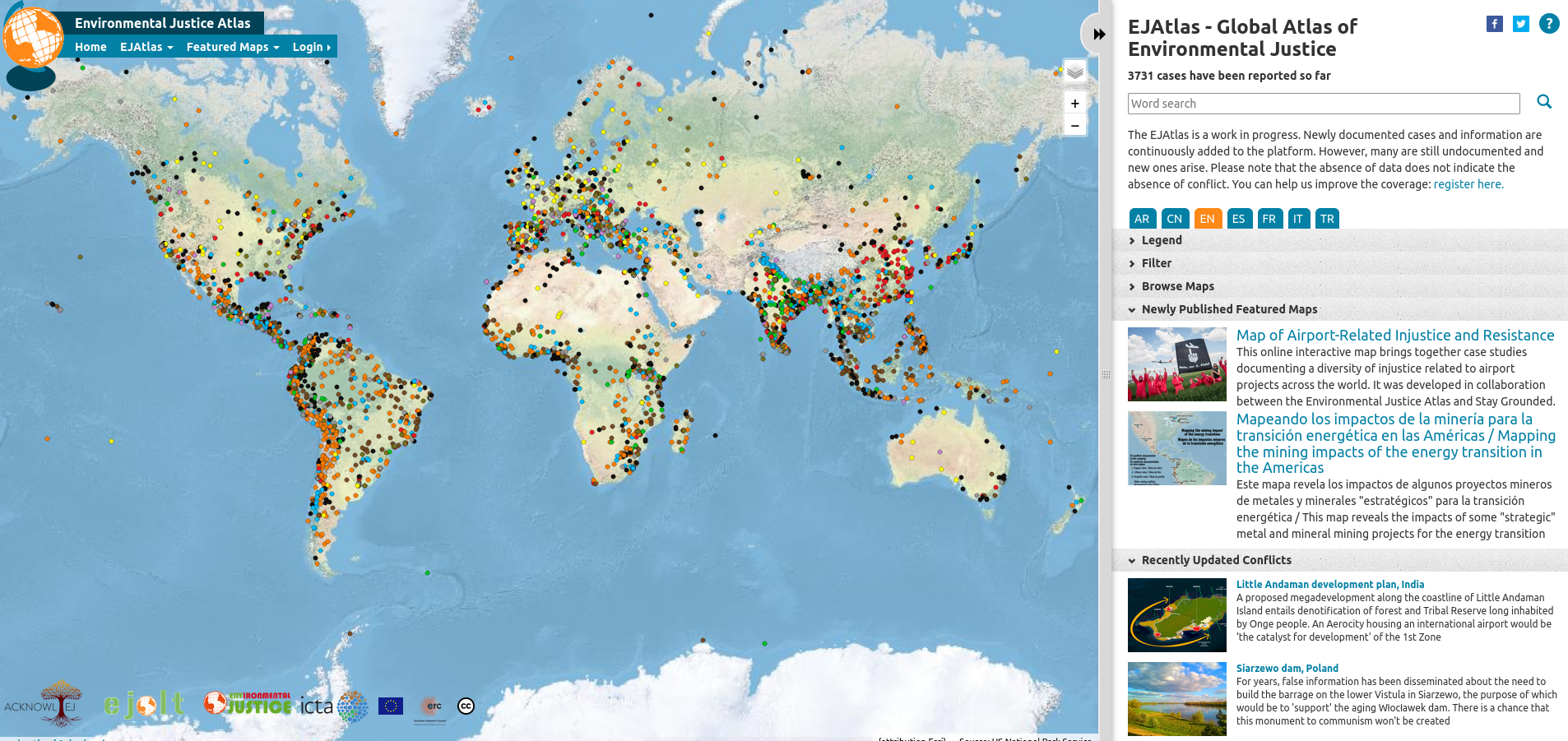Collapse Newly Published Featured Maps section

click(x=1339, y=309)
